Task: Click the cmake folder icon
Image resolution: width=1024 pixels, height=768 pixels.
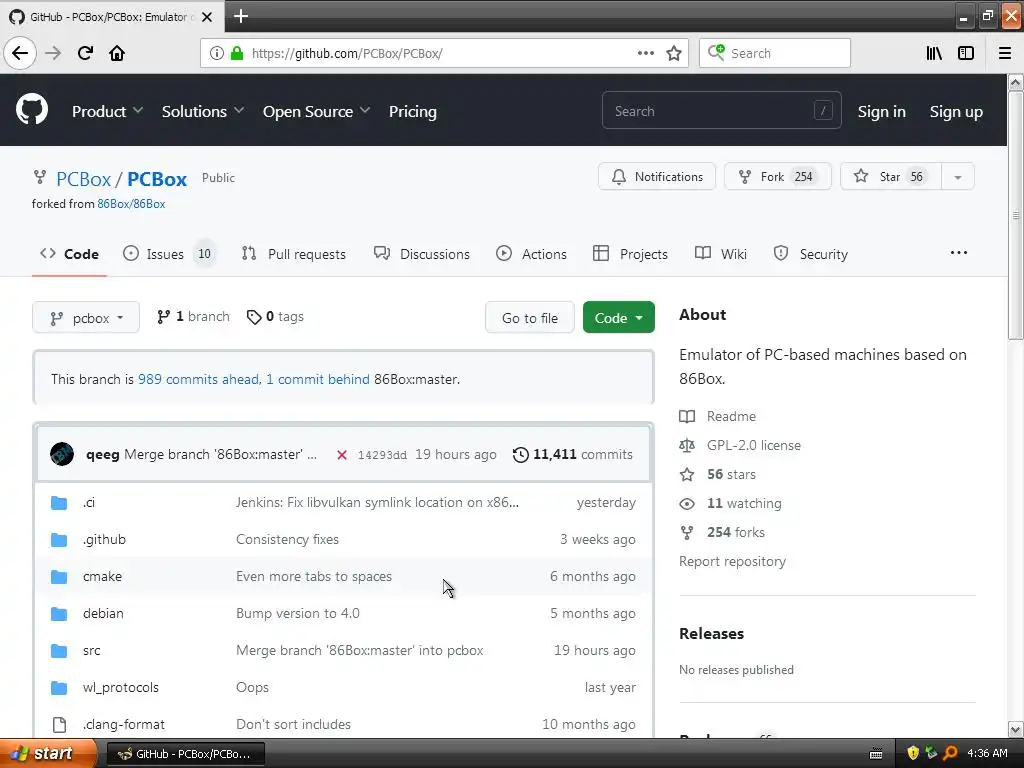Action: (x=59, y=577)
